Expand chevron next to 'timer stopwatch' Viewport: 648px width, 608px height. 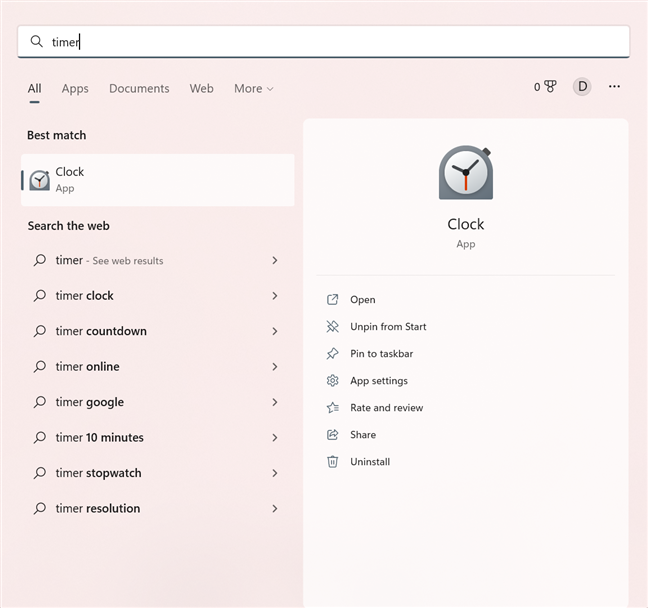coord(275,473)
